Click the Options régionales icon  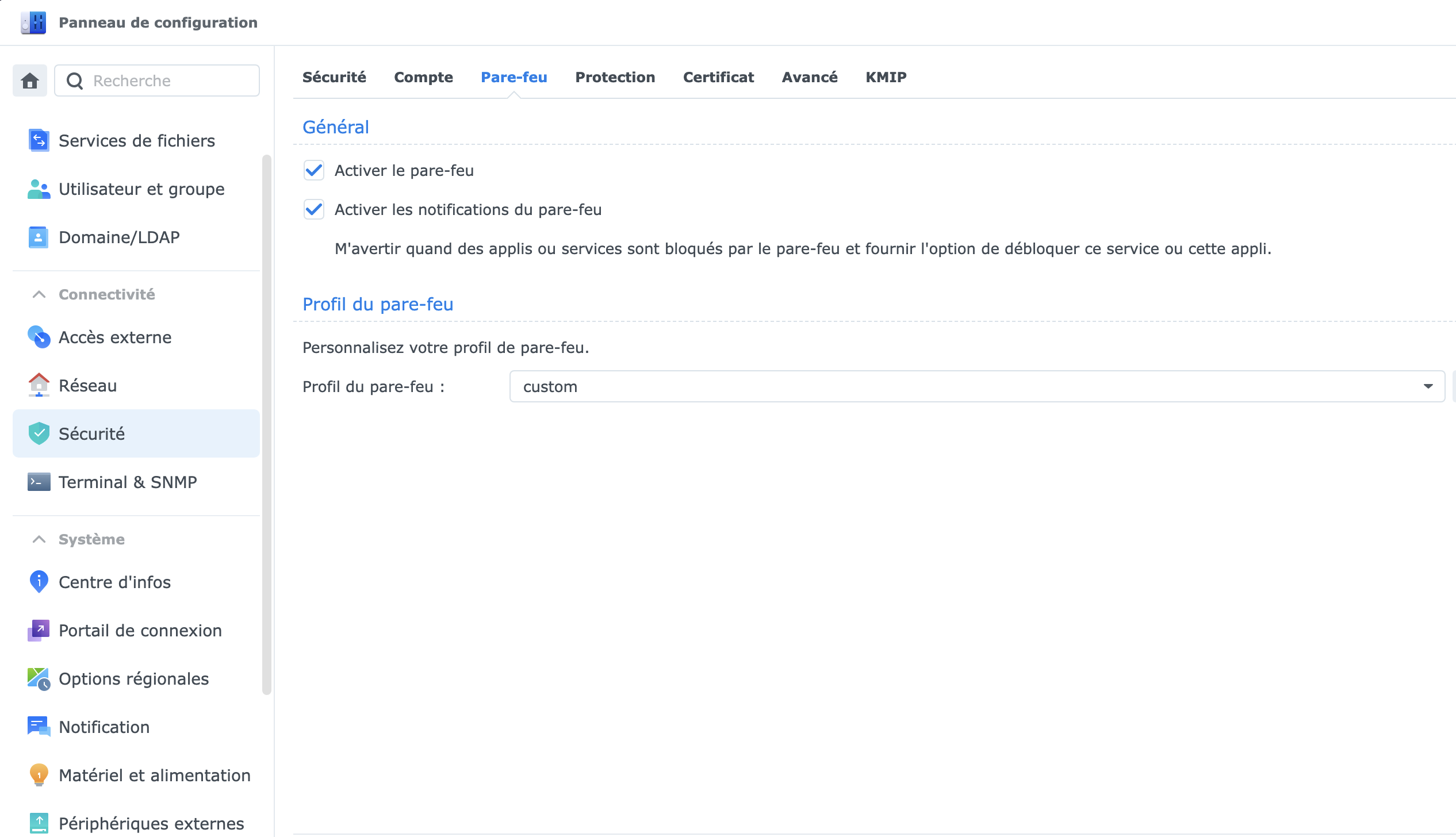(x=39, y=679)
